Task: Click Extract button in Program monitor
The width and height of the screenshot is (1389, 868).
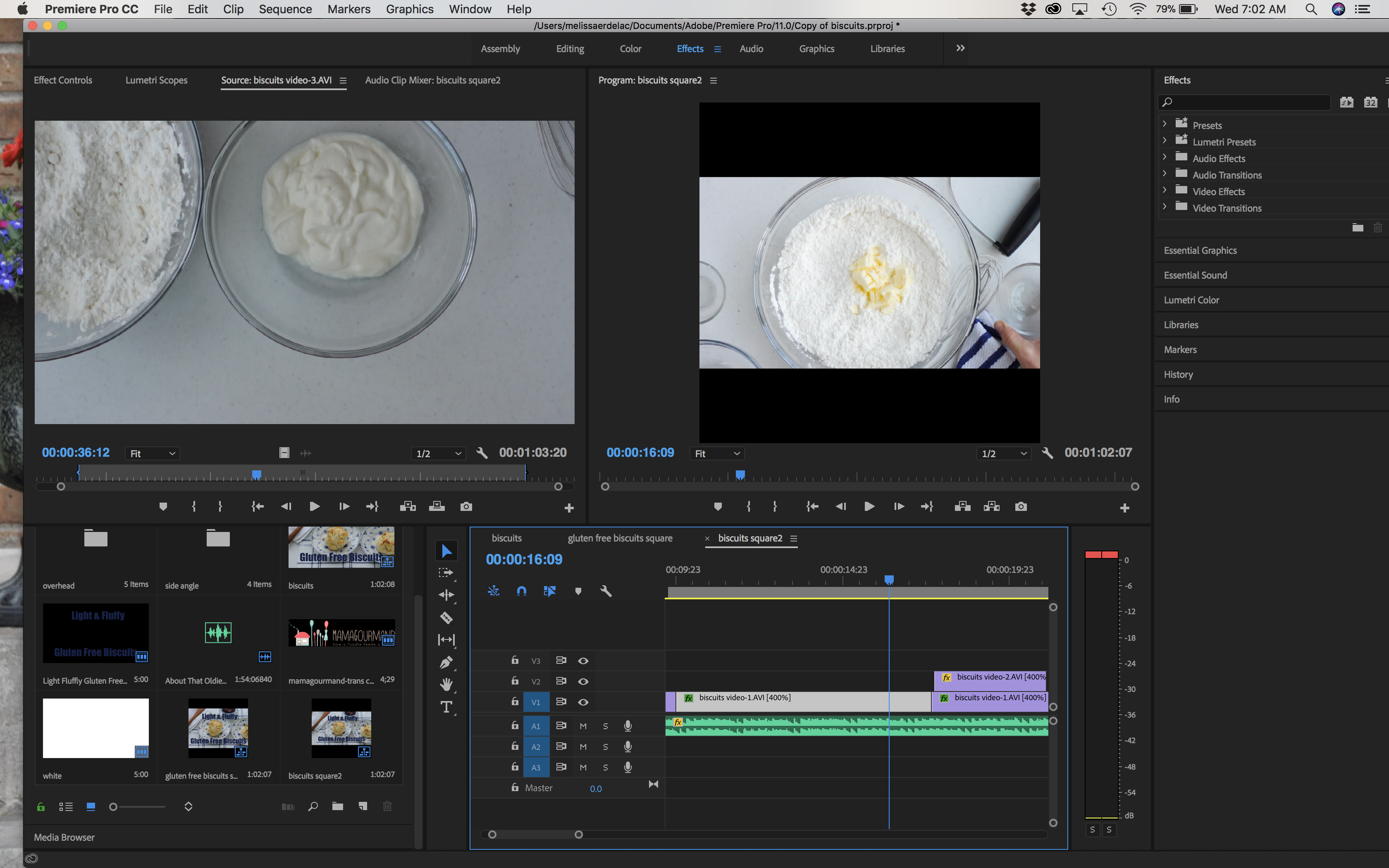Action: (x=992, y=506)
